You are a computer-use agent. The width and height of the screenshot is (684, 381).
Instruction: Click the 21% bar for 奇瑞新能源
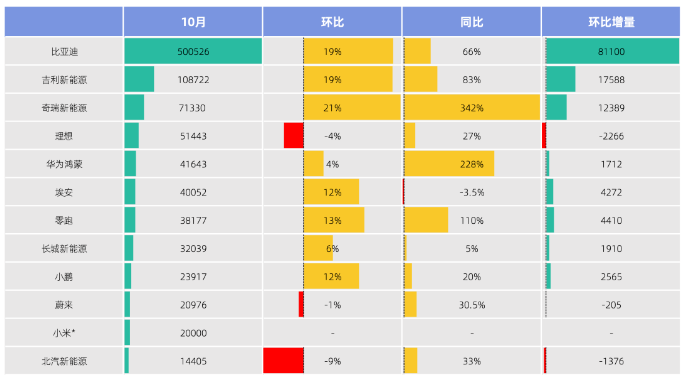352,107
